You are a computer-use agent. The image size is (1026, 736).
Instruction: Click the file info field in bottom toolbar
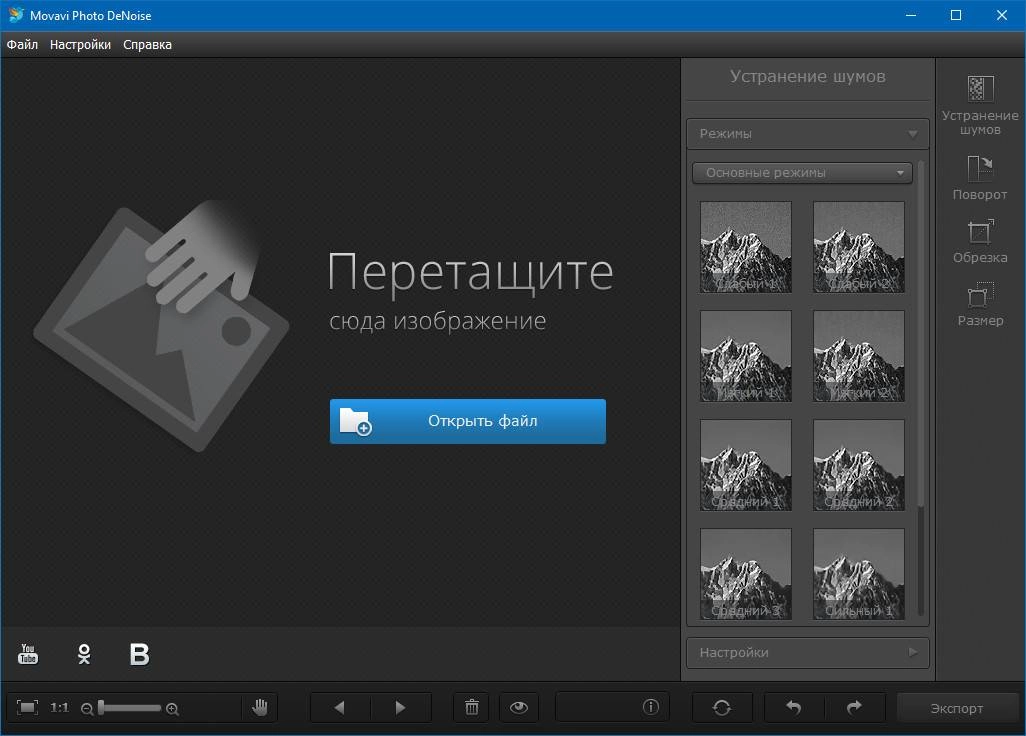tap(612, 707)
